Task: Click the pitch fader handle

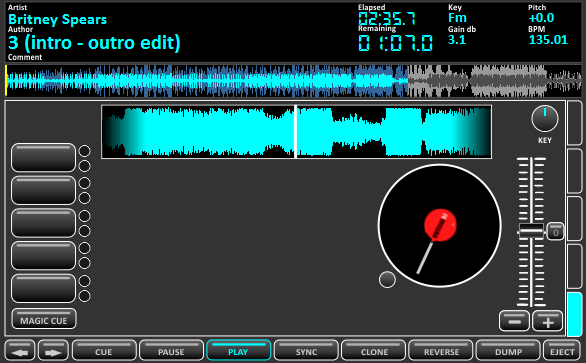Action: click(531, 231)
